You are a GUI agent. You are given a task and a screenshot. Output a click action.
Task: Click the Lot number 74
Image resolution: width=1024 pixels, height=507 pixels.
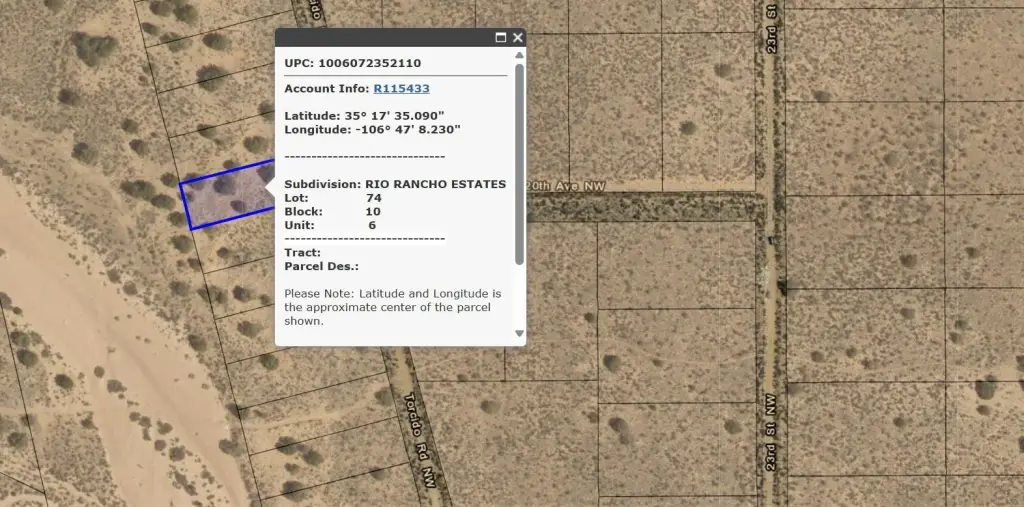(x=374, y=198)
